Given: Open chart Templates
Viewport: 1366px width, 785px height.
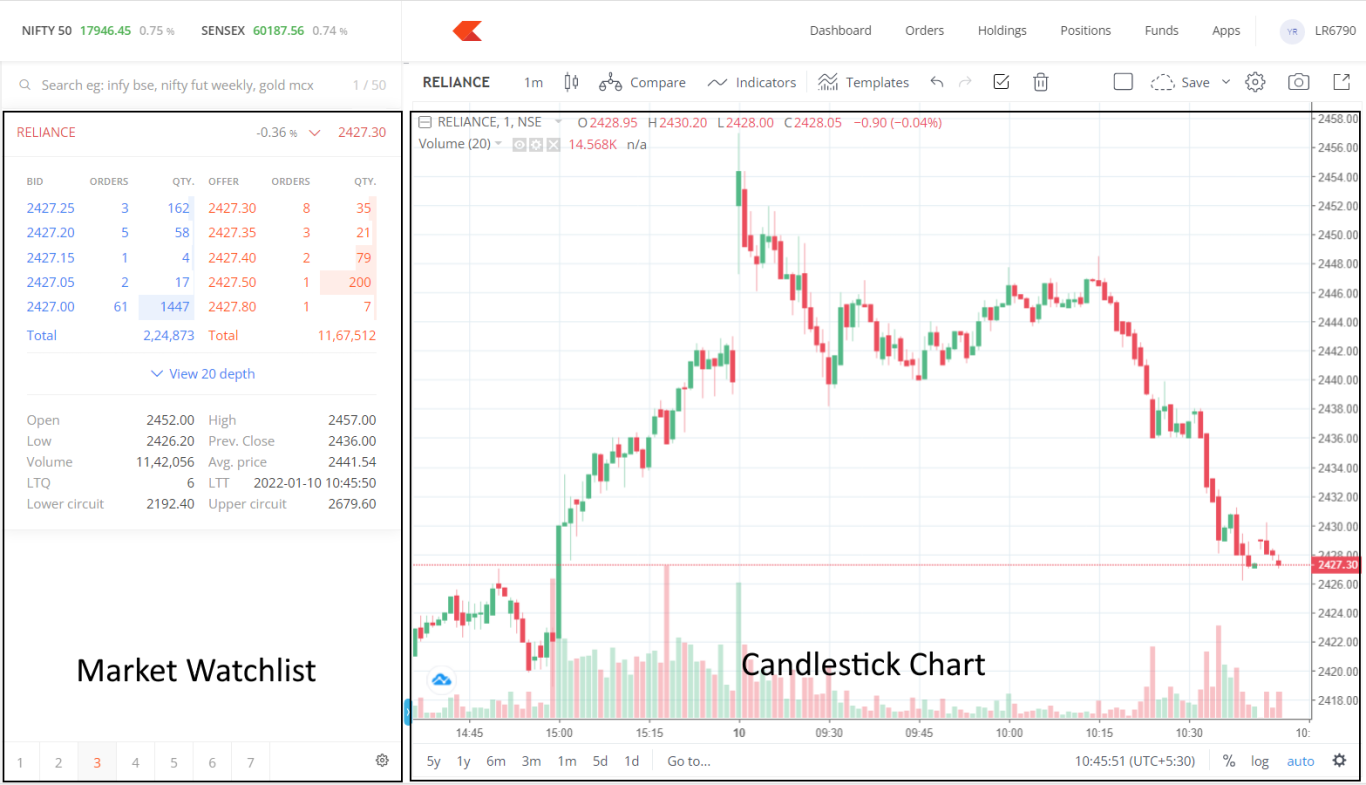Looking at the screenshot, I should tap(863, 82).
